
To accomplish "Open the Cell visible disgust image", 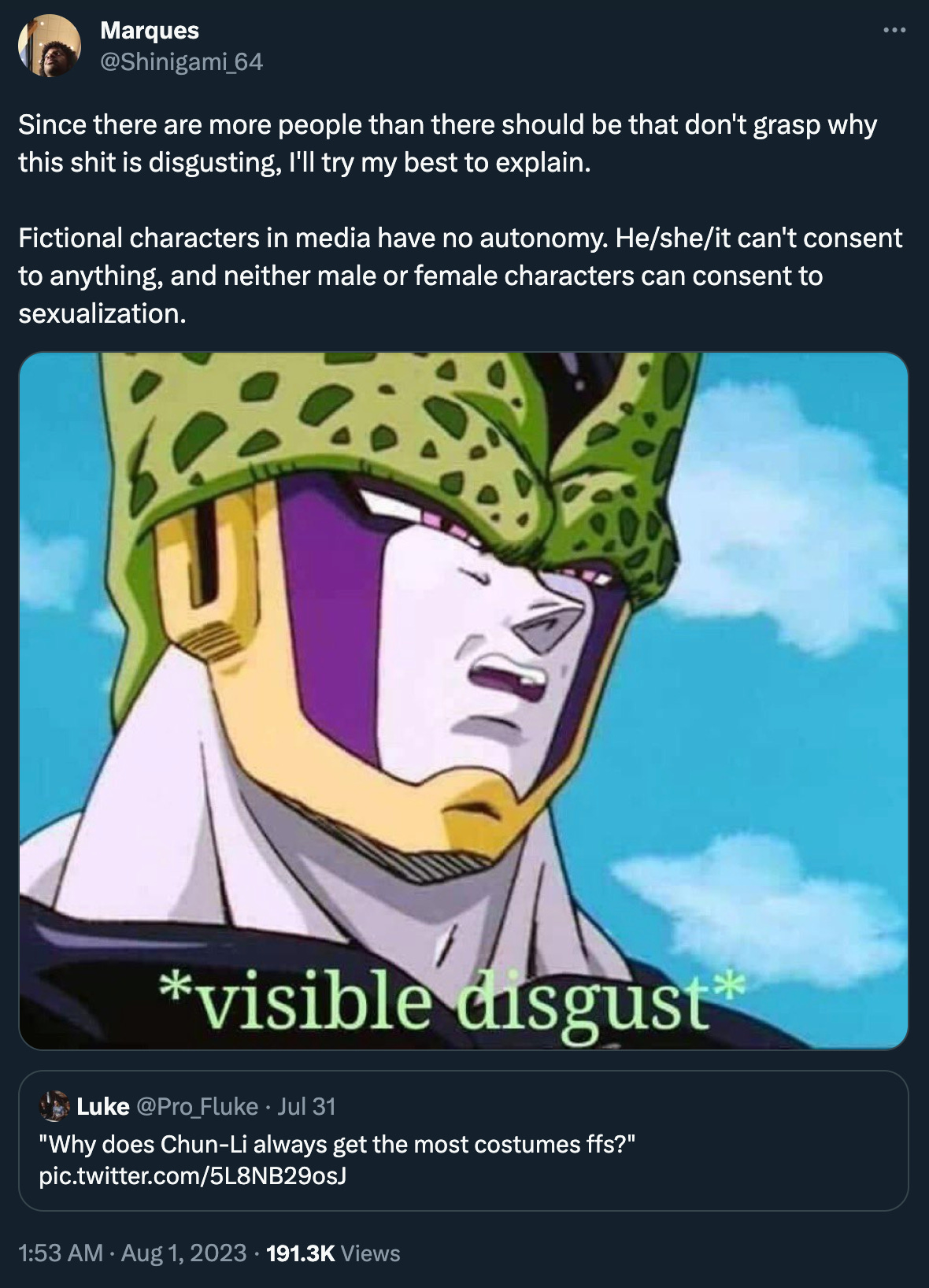I will (x=464, y=701).
